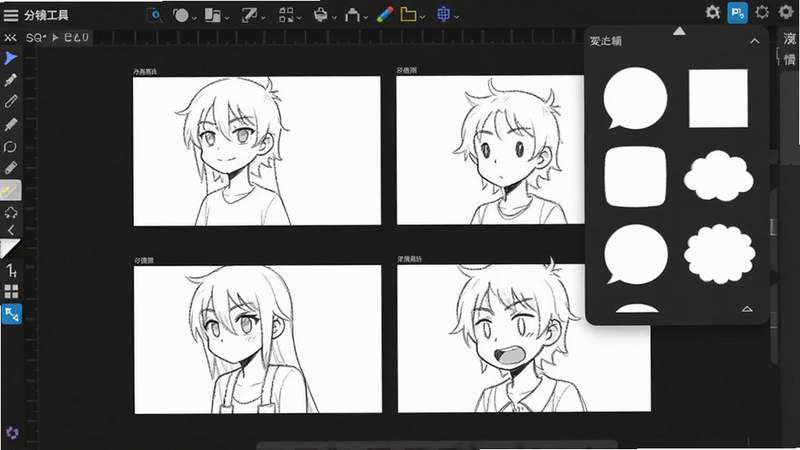Toggle the blue expand arrows button in left toolbar
Viewport: 800px width, 450px height.
[11, 314]
